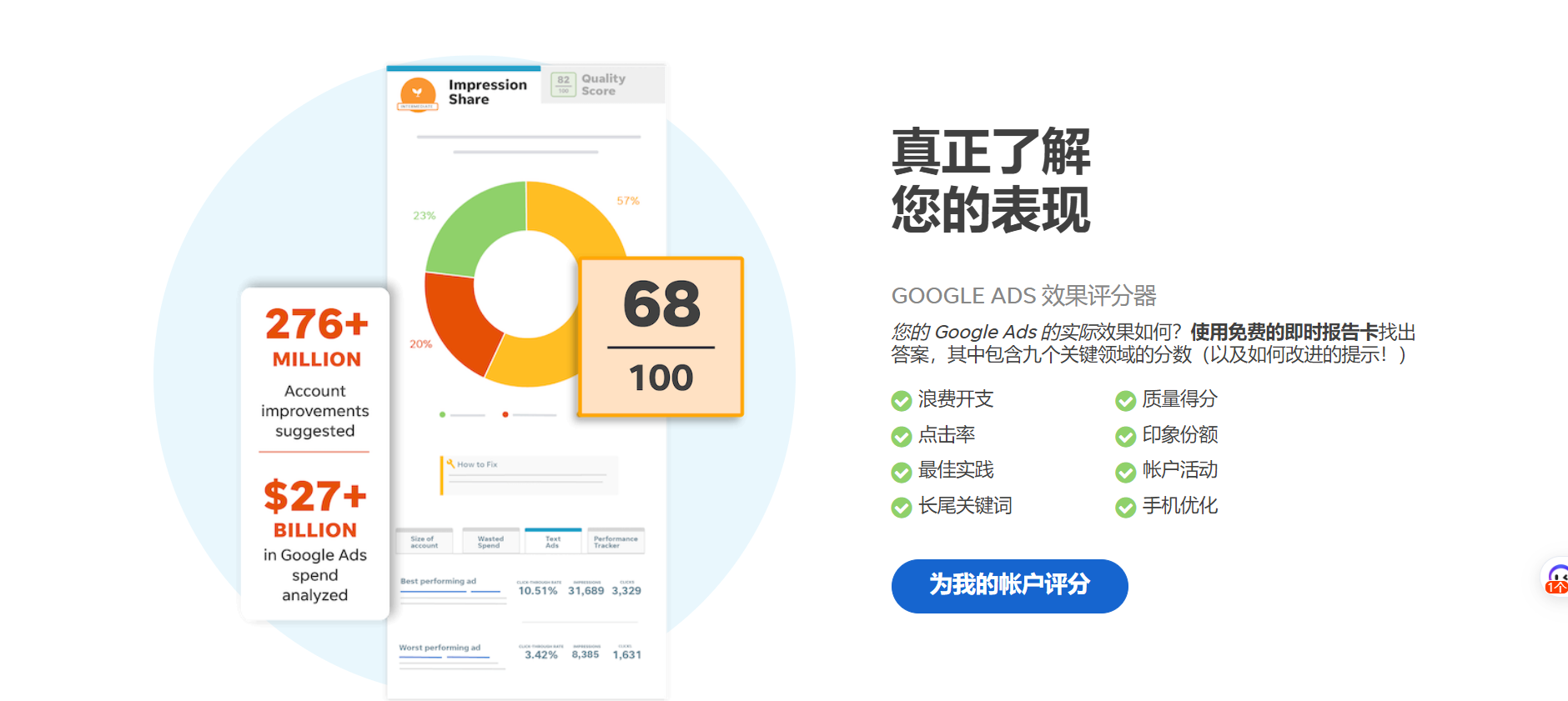The width and height of the screenshot is (1568, 701).
Task: Click the 质量得分 list item text
Action: click(1180, 399)
